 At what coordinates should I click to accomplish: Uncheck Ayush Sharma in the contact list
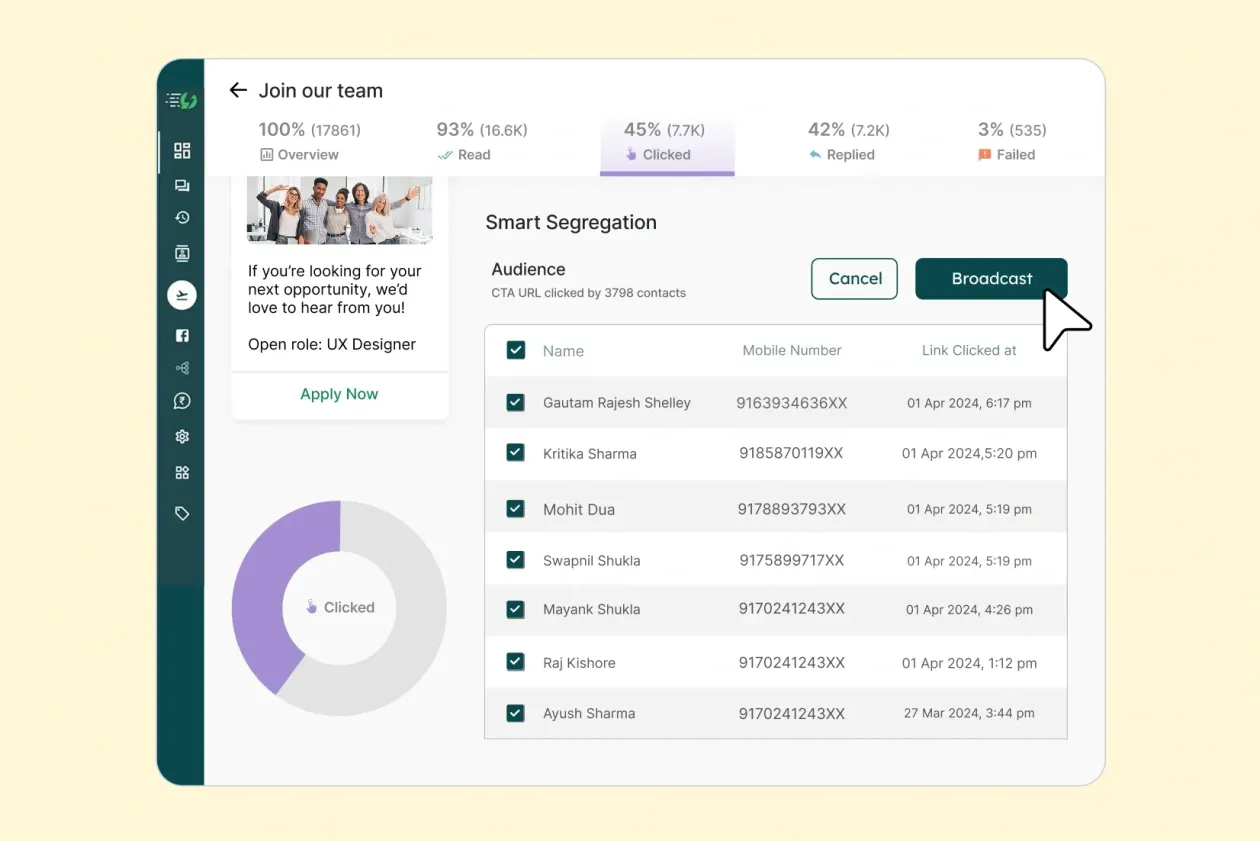click(x=515, y=713)
